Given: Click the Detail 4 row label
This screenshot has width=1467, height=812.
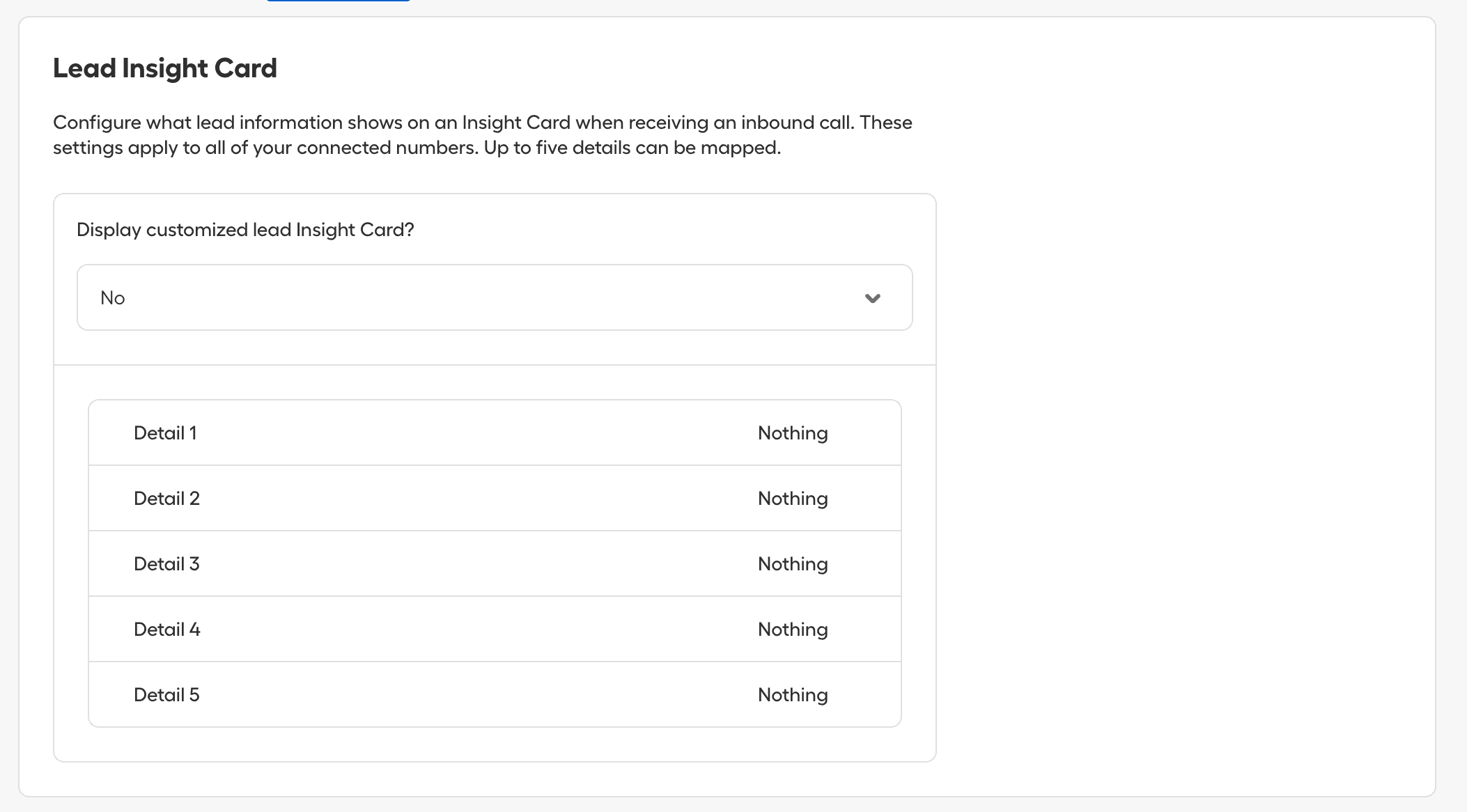Looking at the screenshot, I should [166, 629].
